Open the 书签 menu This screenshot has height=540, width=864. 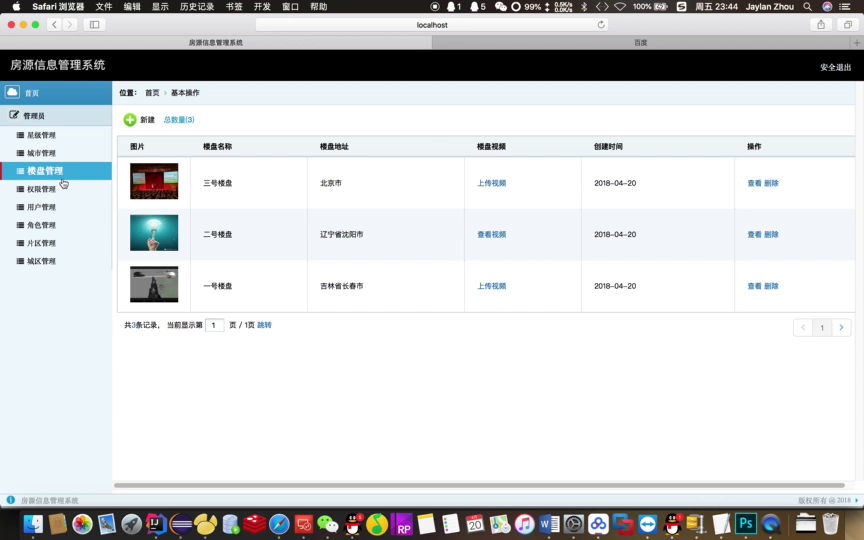pyautogui.click(x=234, y=7)
